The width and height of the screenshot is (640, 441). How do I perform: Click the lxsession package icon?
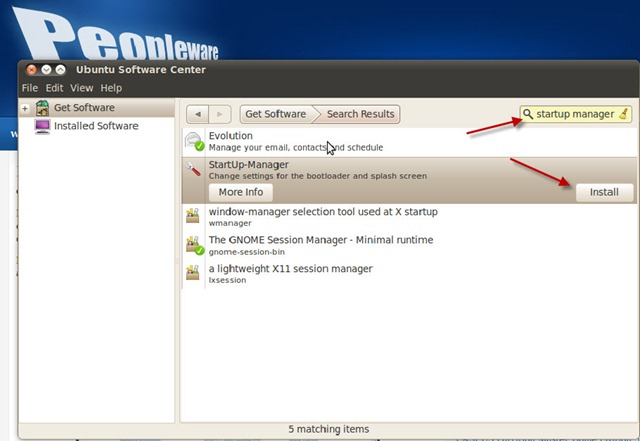[193, 272]
